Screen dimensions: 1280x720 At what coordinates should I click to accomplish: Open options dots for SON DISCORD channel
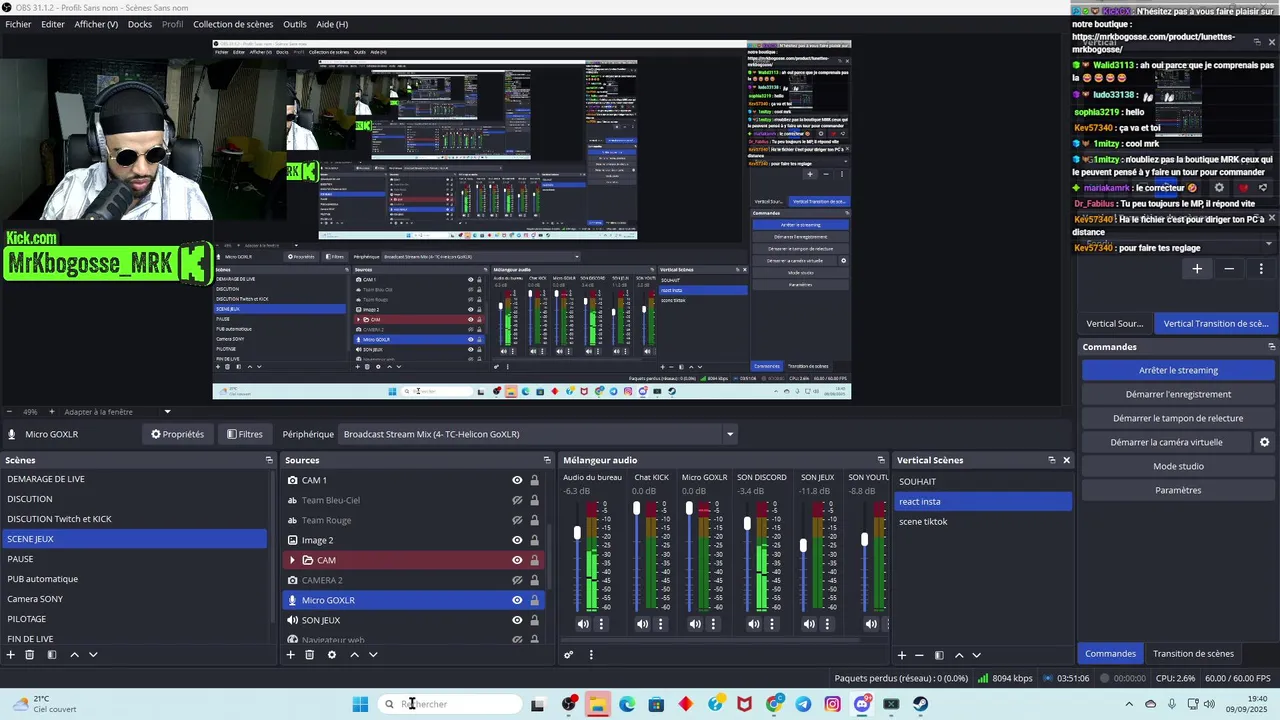pyautogui.click(x=772, y=624)
